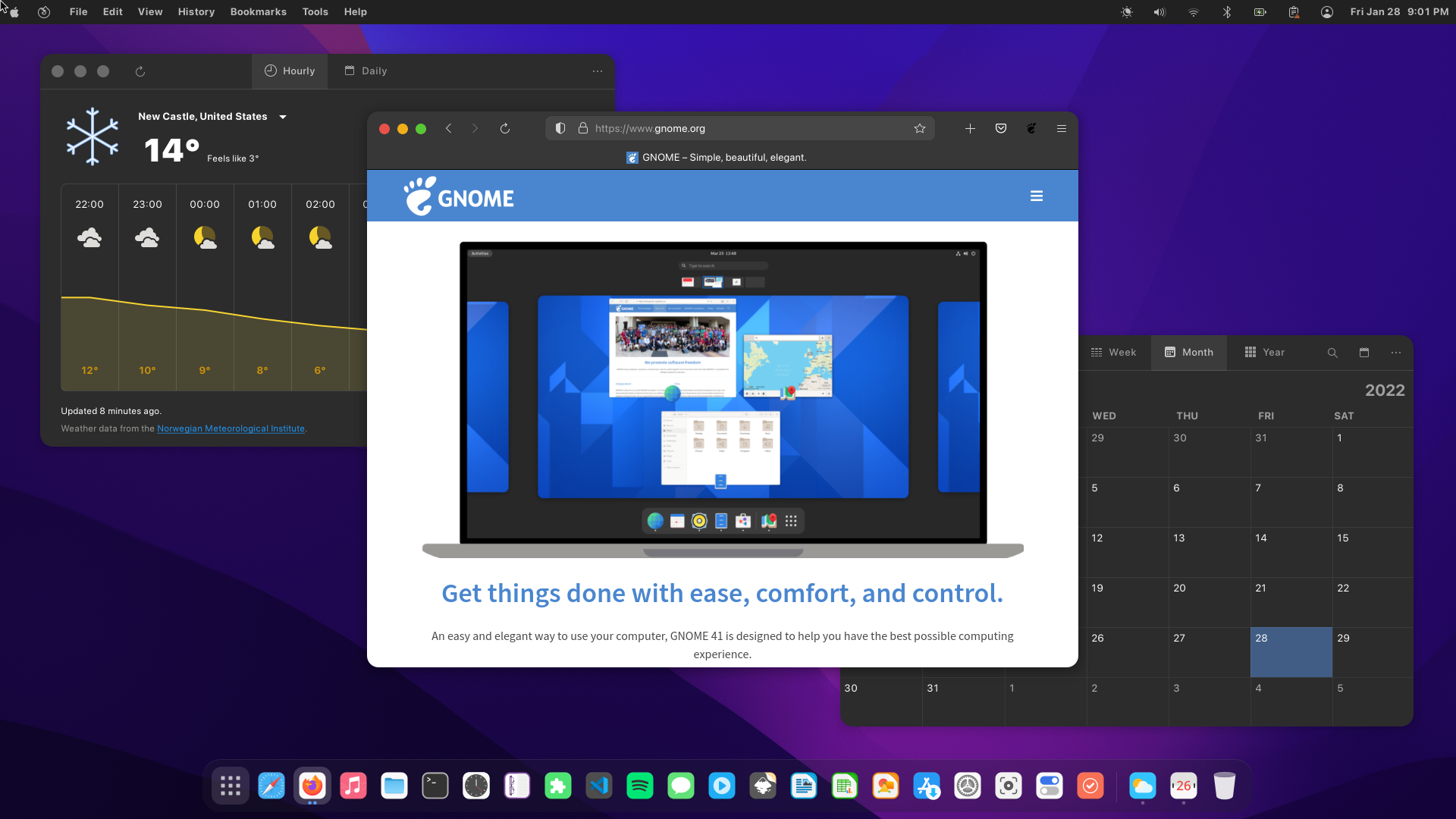Open the Bluetooth menu in the top bar
The image size is (1456, 819).
1227,12
